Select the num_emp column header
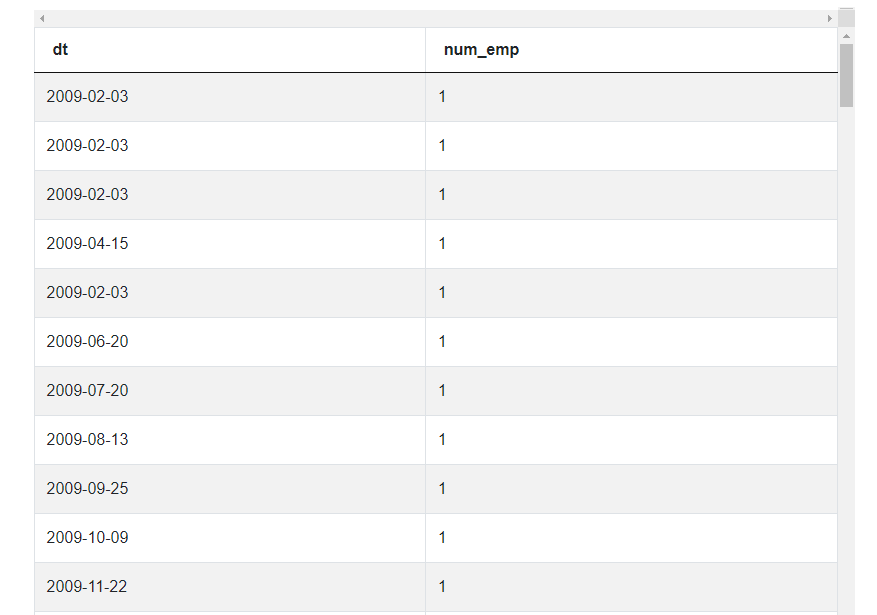The image size is (877, 615). click(x=481, y=50)
